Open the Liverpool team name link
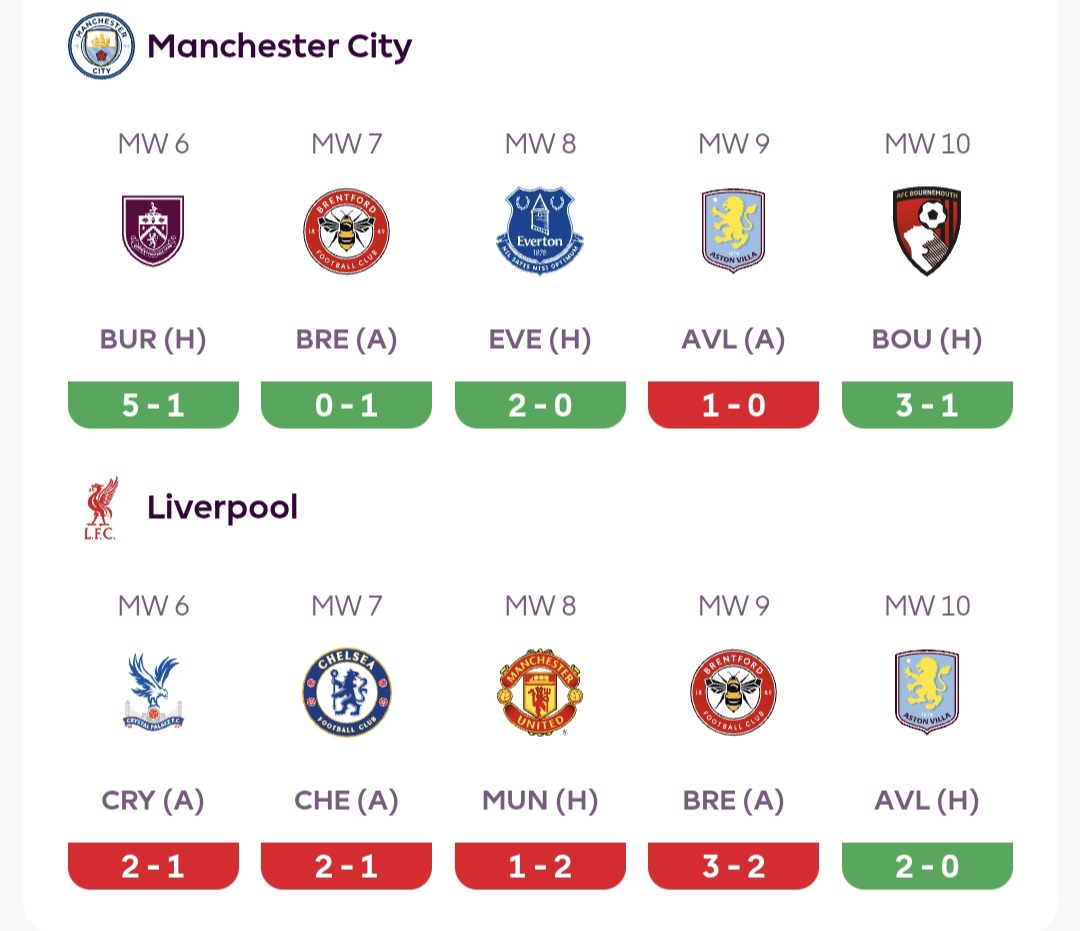1080x931 pixels. (222, 508)
